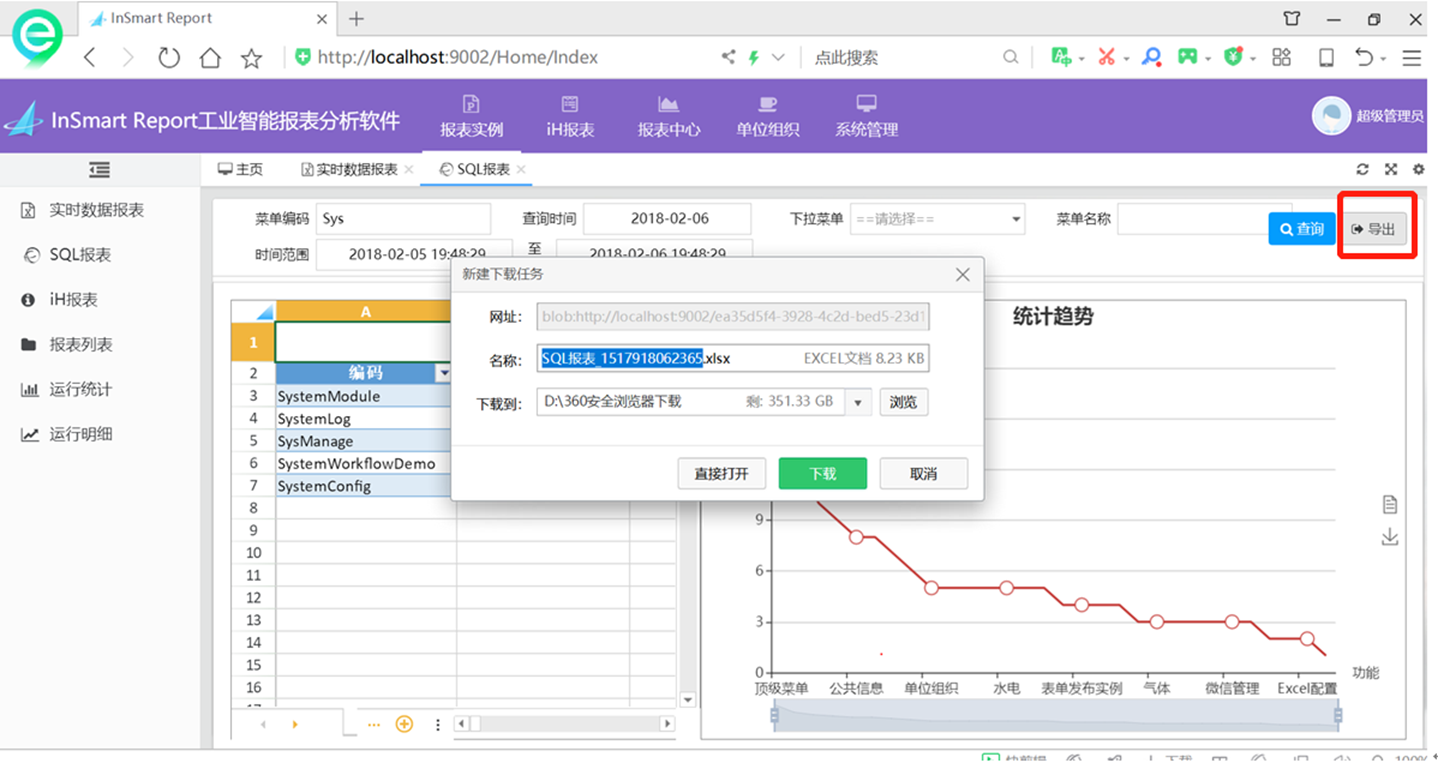Click the spreadsheet vertical scrollbar down arrow
Viewport: 1438px width, 763px height.
687,700
